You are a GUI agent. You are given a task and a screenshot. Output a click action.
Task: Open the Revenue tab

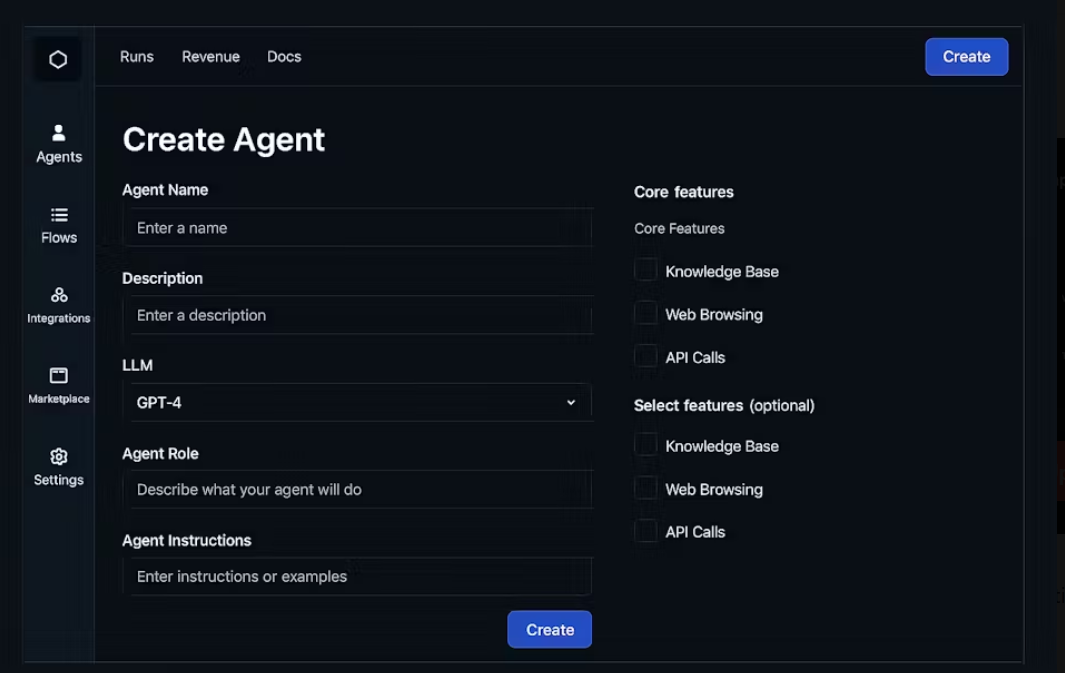[211, 56]
